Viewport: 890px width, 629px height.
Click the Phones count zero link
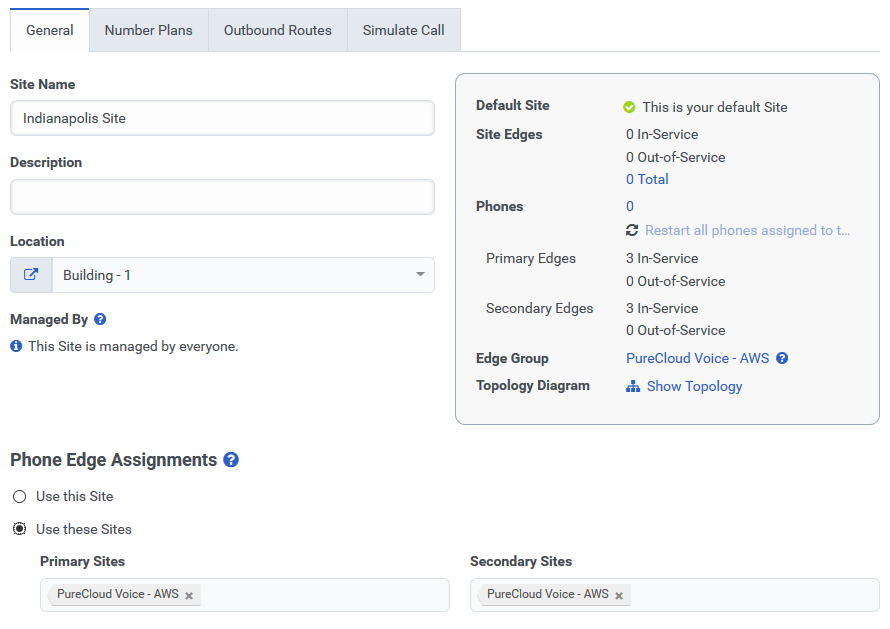point(628,206)
